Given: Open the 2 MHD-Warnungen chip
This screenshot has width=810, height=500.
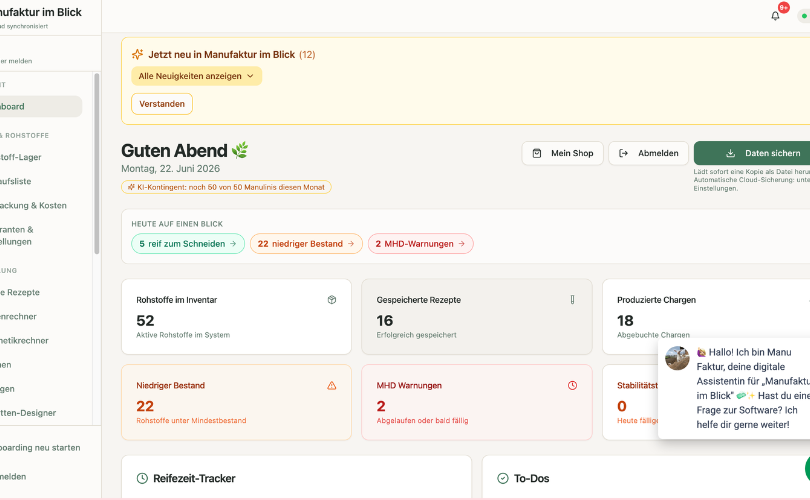Looking at the screenshot, I should [x=420, y=244].
